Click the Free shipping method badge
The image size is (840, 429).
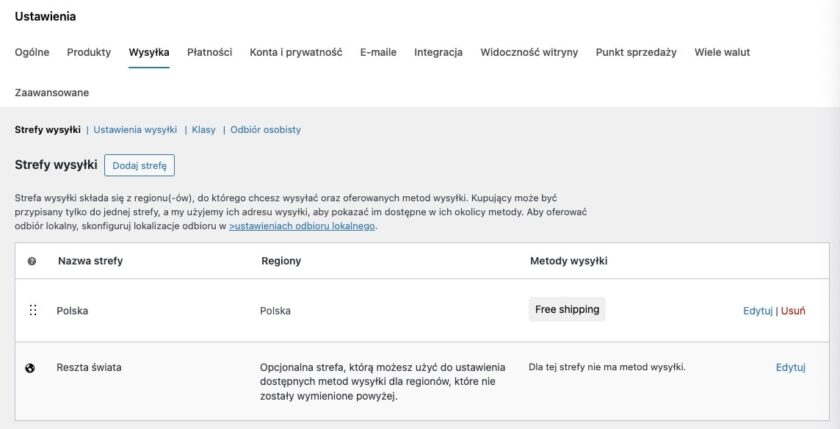[x=567, y=310]
